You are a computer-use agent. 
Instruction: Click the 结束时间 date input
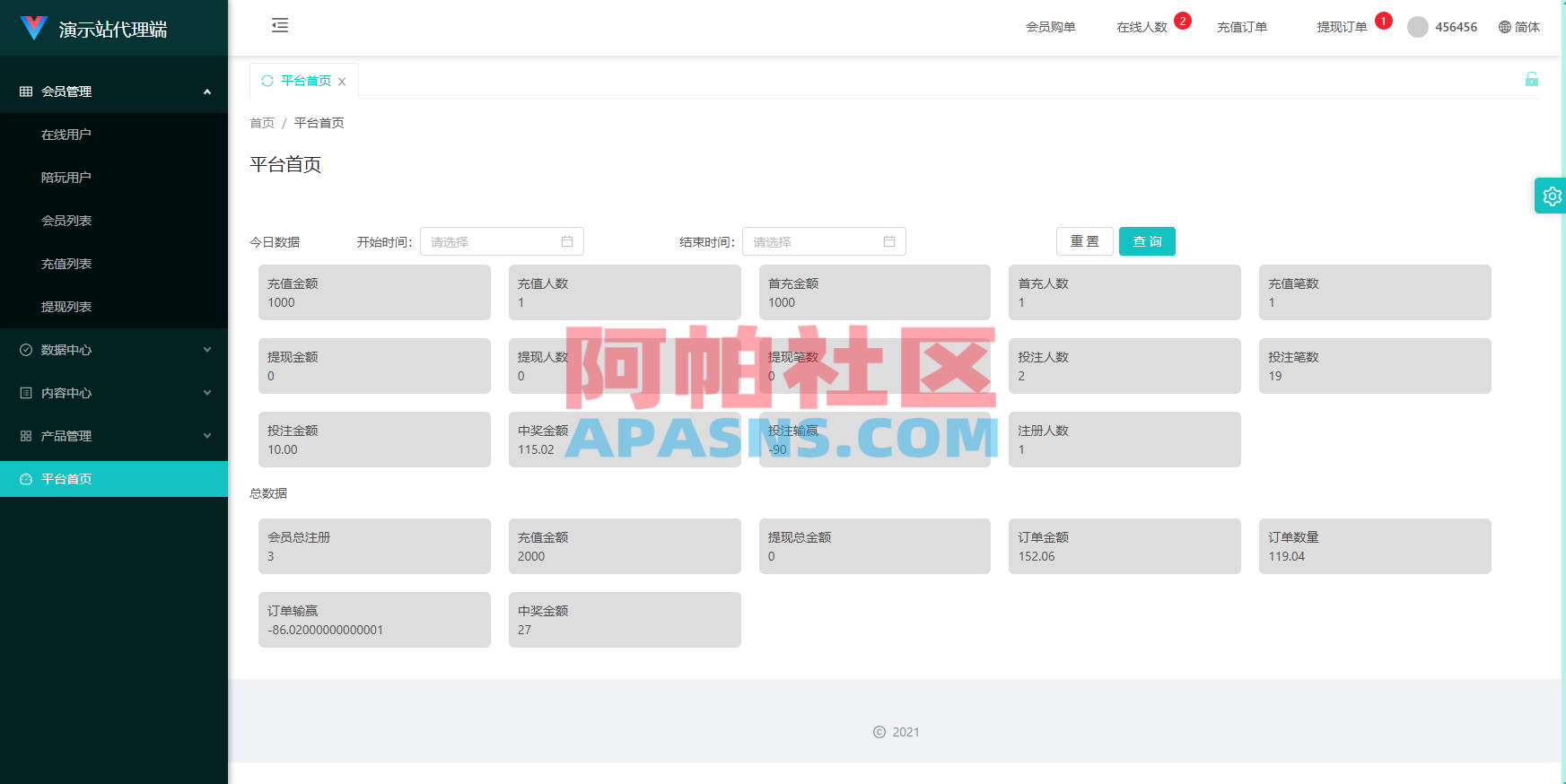[x=824, y=241]
